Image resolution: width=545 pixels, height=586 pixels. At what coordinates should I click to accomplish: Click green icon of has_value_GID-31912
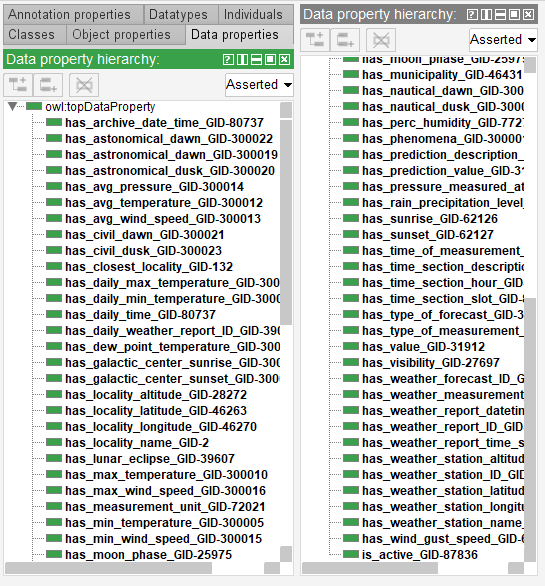351,346
